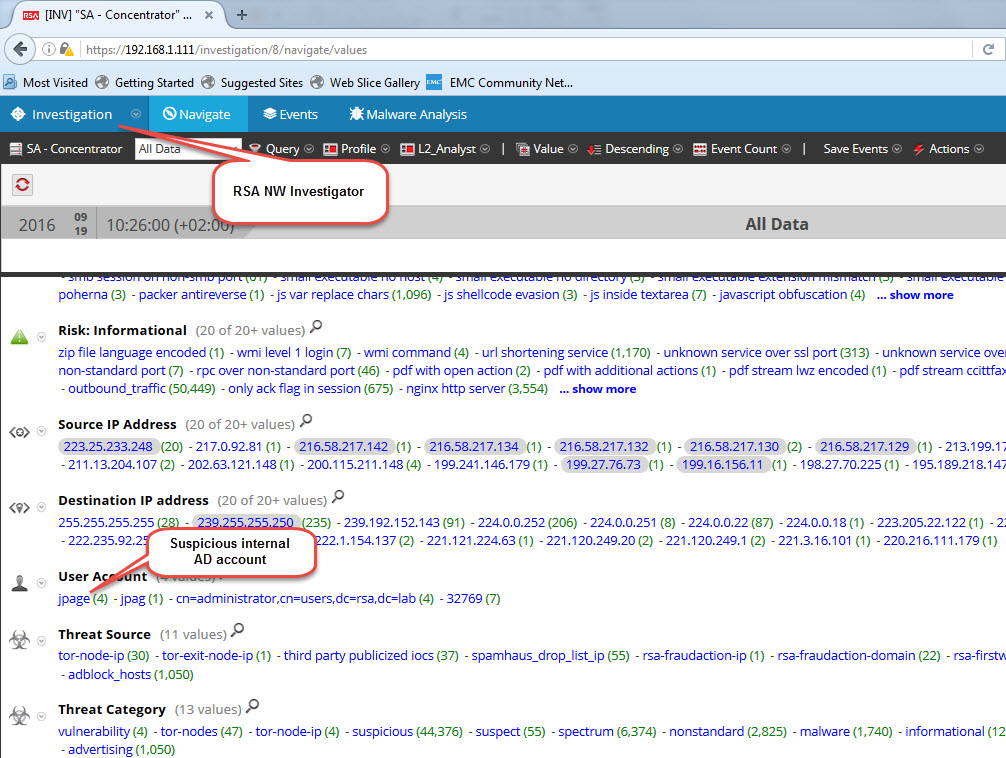Open the Descending sort order dropdown
The height and width of the screenshot is (758, 1006).
(630, 149)
